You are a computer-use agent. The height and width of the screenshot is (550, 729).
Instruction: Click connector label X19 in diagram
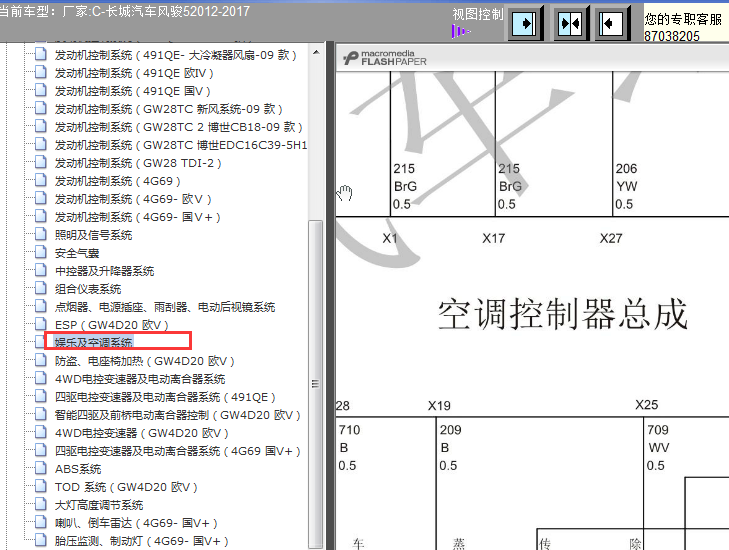(439, 405)
